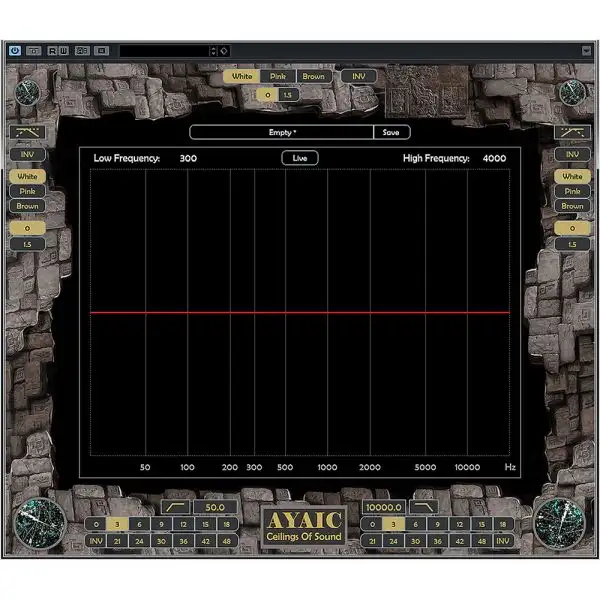Click the right side bandpass shape icon
The image size is (600, 600).
click(572, 133)
